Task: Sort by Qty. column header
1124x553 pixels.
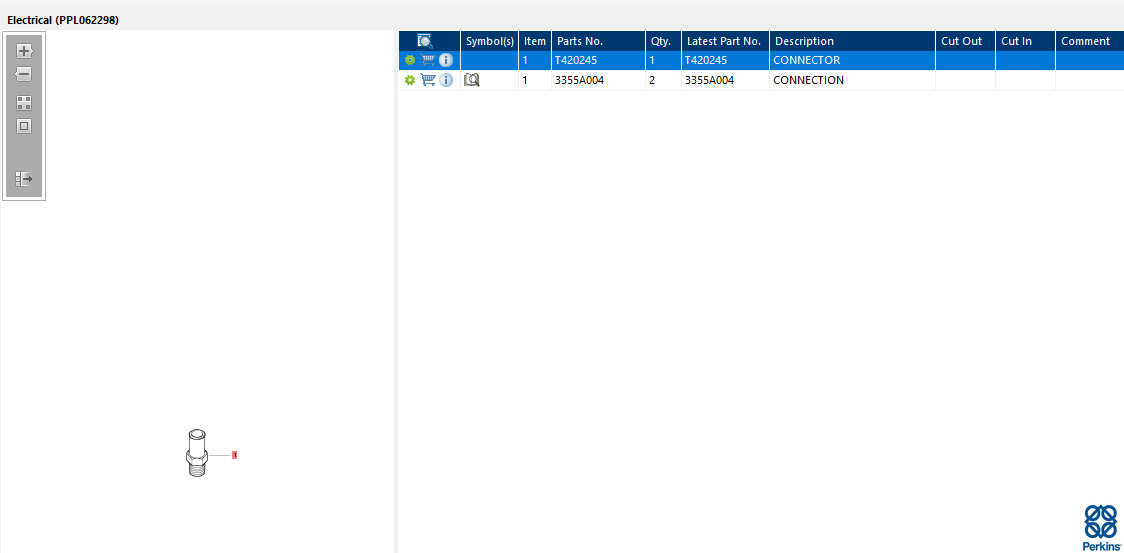Action: 663,41
